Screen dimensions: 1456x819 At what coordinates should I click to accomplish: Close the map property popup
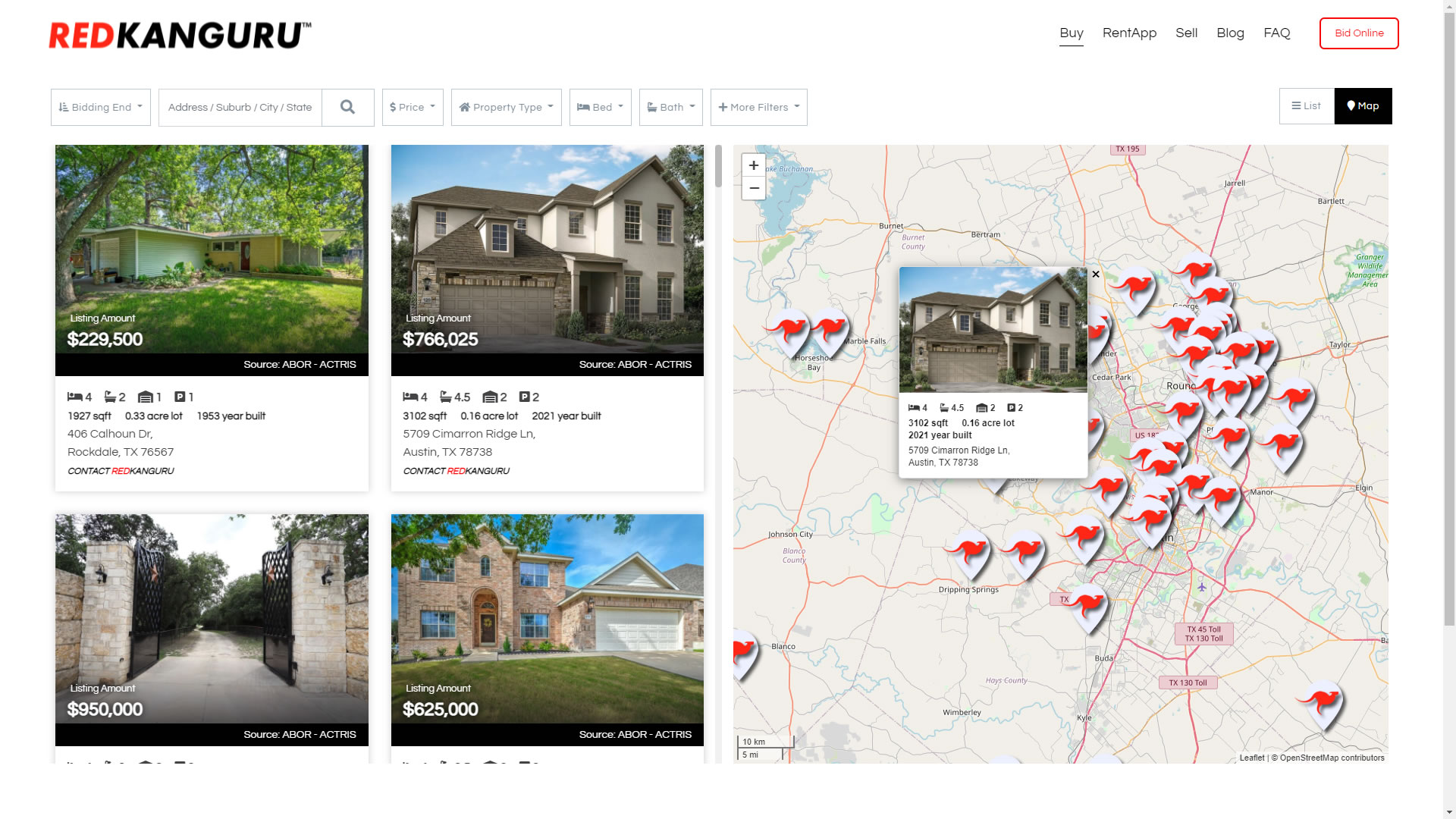[x=1095, y=275]
